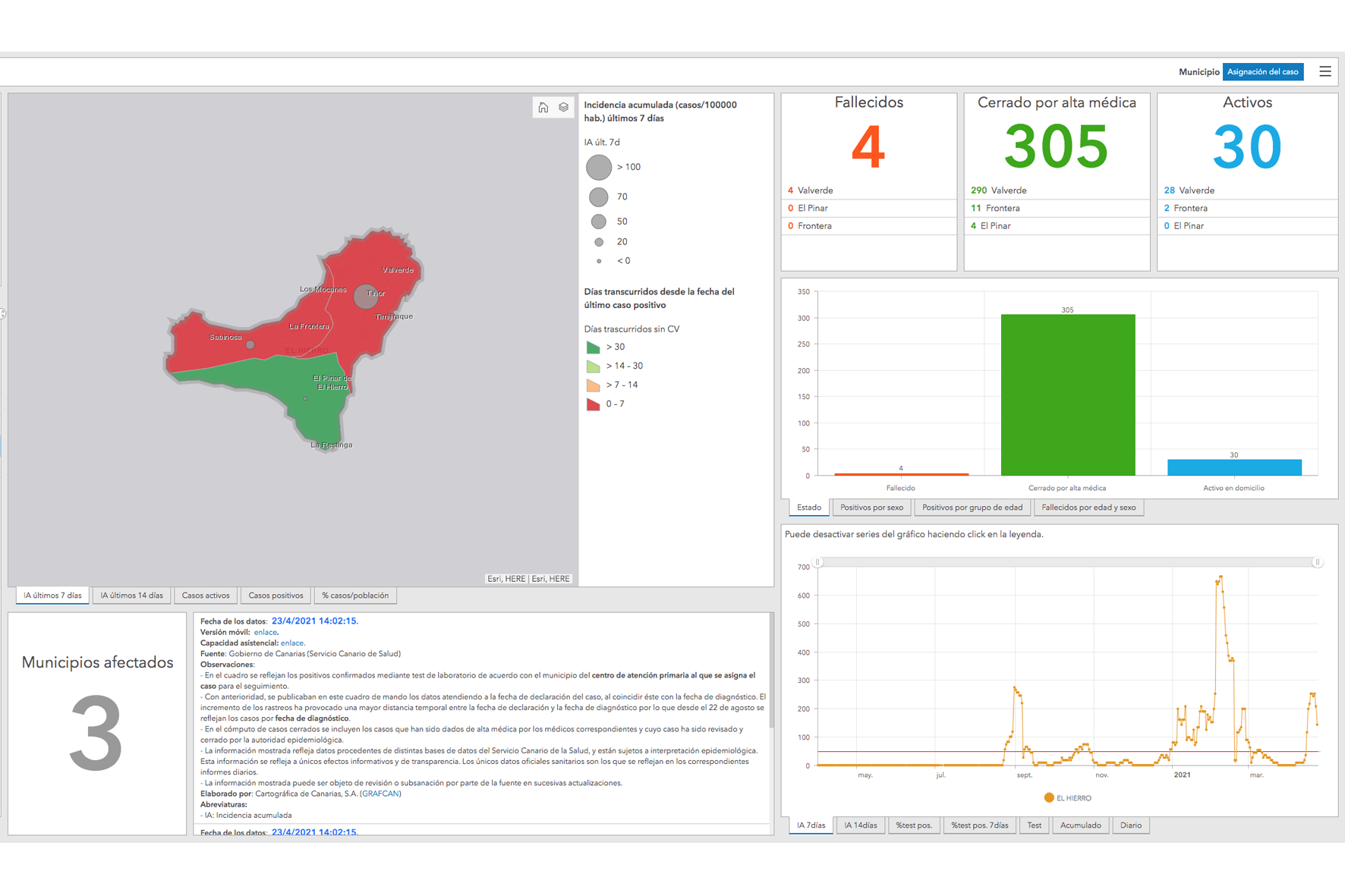Open the map layers icon
Viewport: 1345px width, 896px height.
[563, 108]
